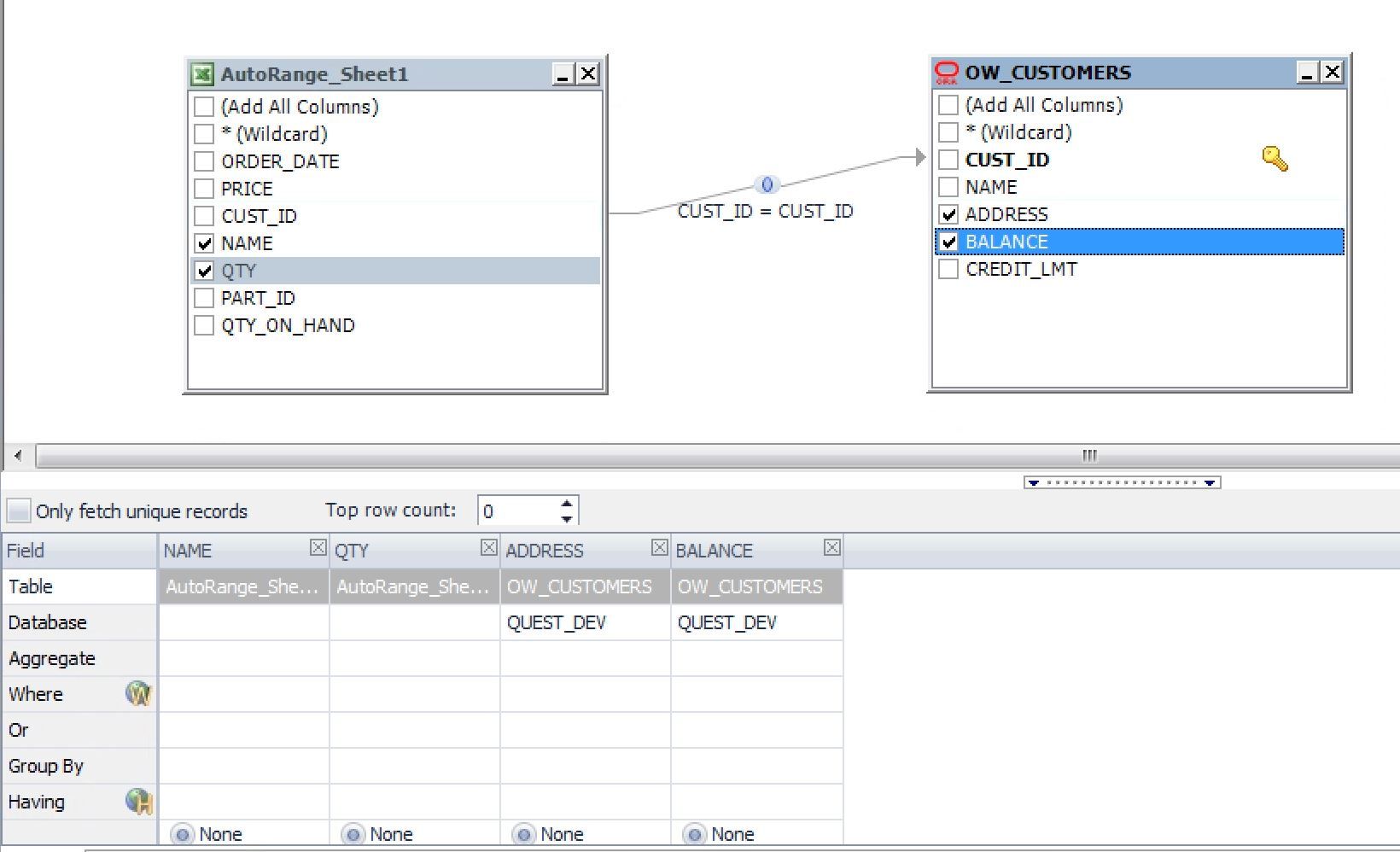Screen dimensions: 1400x852
Task: Click the join indicator on the CUST_ID link
Action: pyautogui.click(x=767, y=184)
